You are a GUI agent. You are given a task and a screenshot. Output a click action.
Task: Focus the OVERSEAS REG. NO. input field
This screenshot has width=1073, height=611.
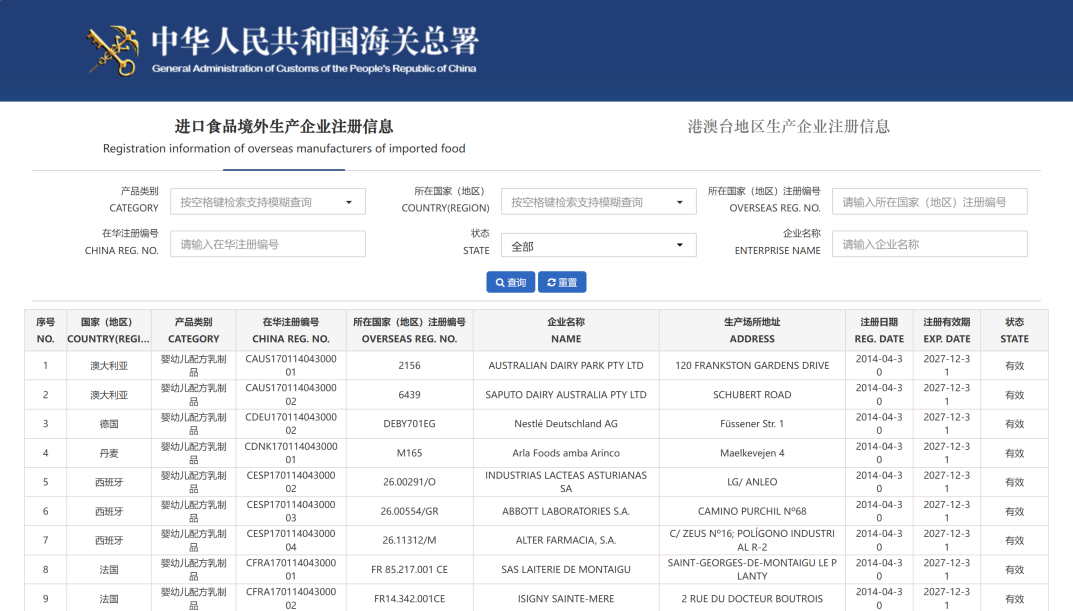[929, 202]
